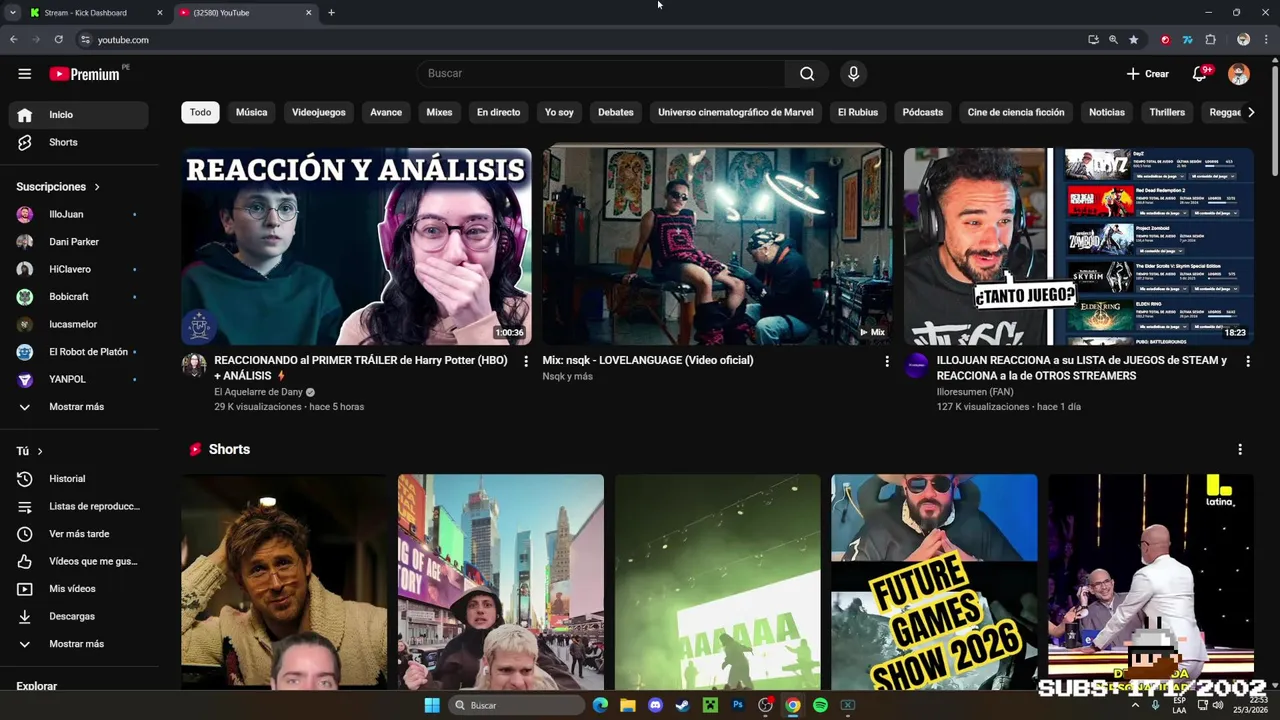Open the browser extensions puzzle icon
Screen dimensions: 1280x720
1211,40
